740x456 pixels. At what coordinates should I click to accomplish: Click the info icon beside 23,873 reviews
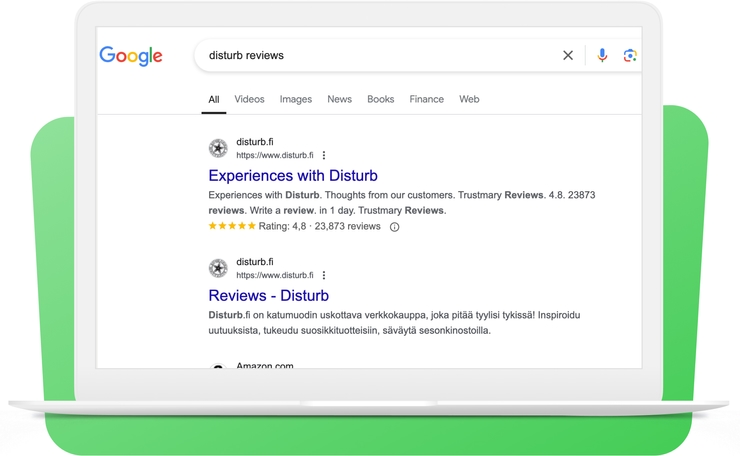point(394,227)
